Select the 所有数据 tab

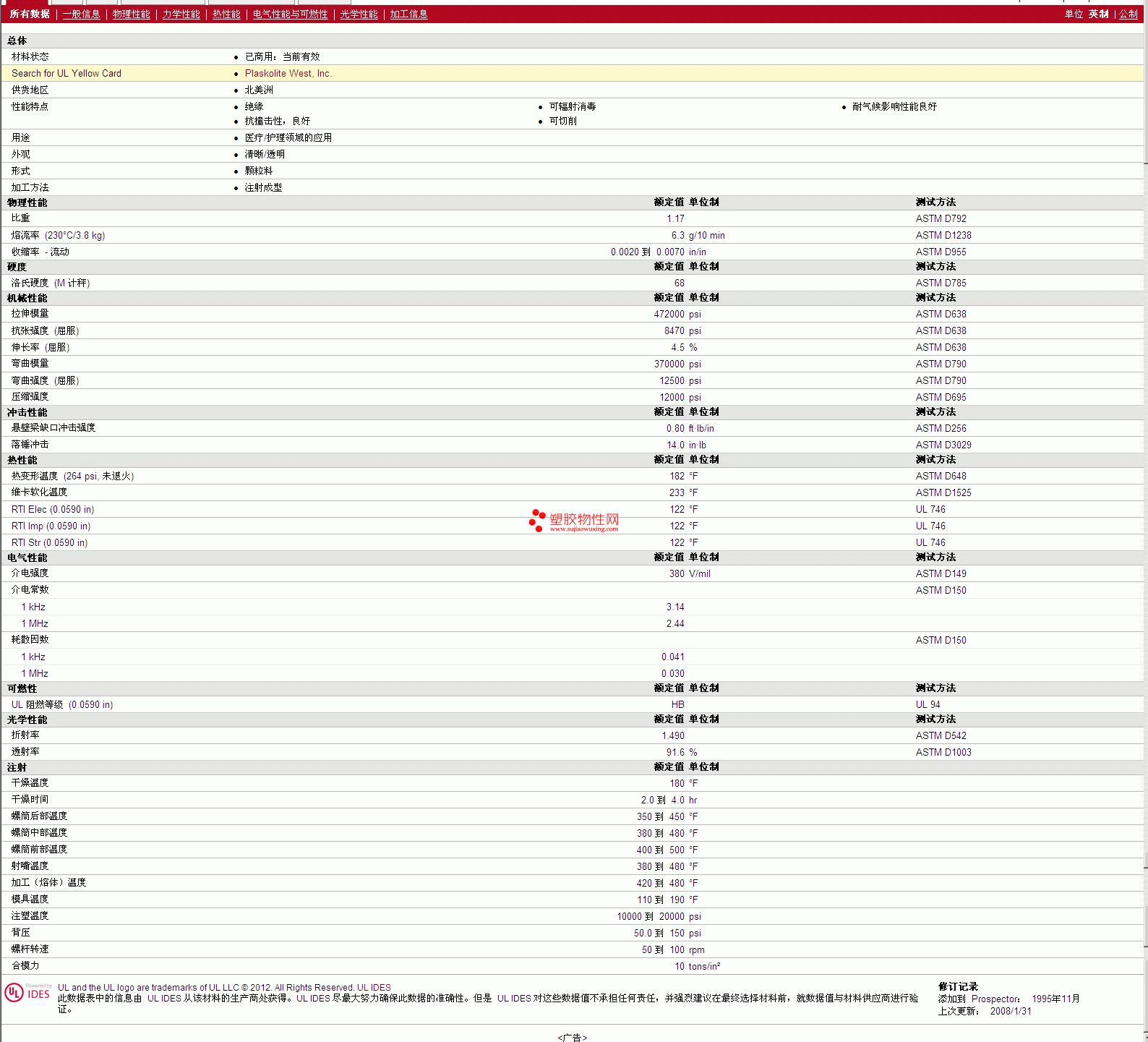(x=30, y=14)
